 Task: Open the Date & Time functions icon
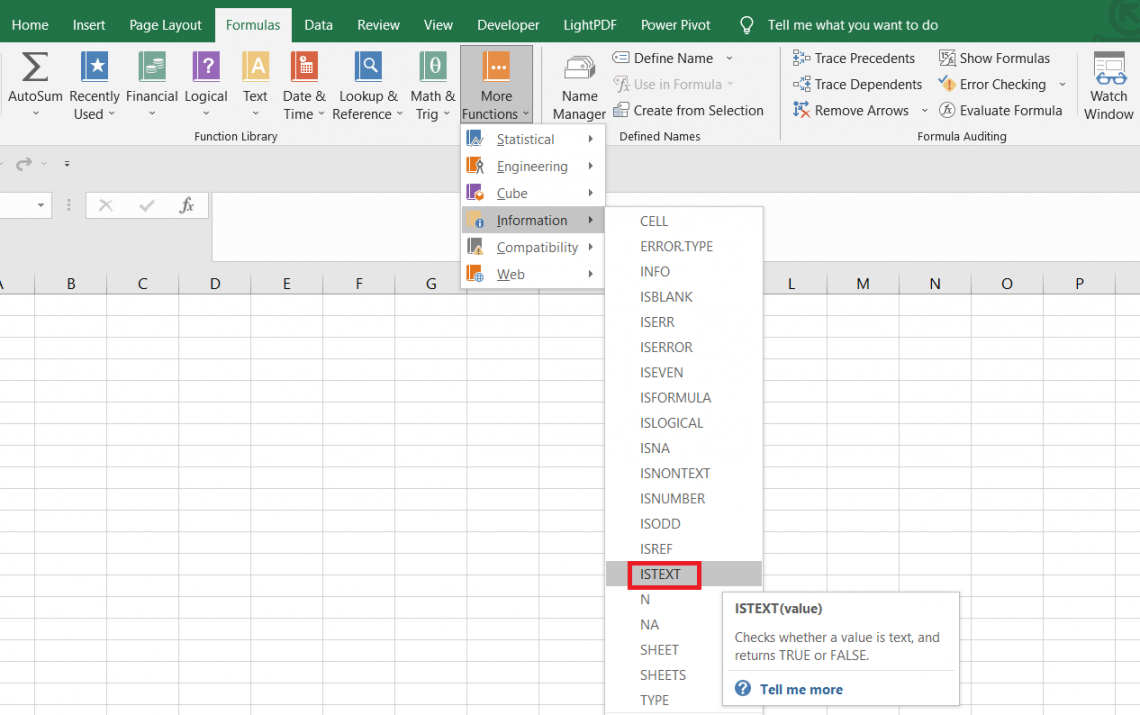coord(304,68)
